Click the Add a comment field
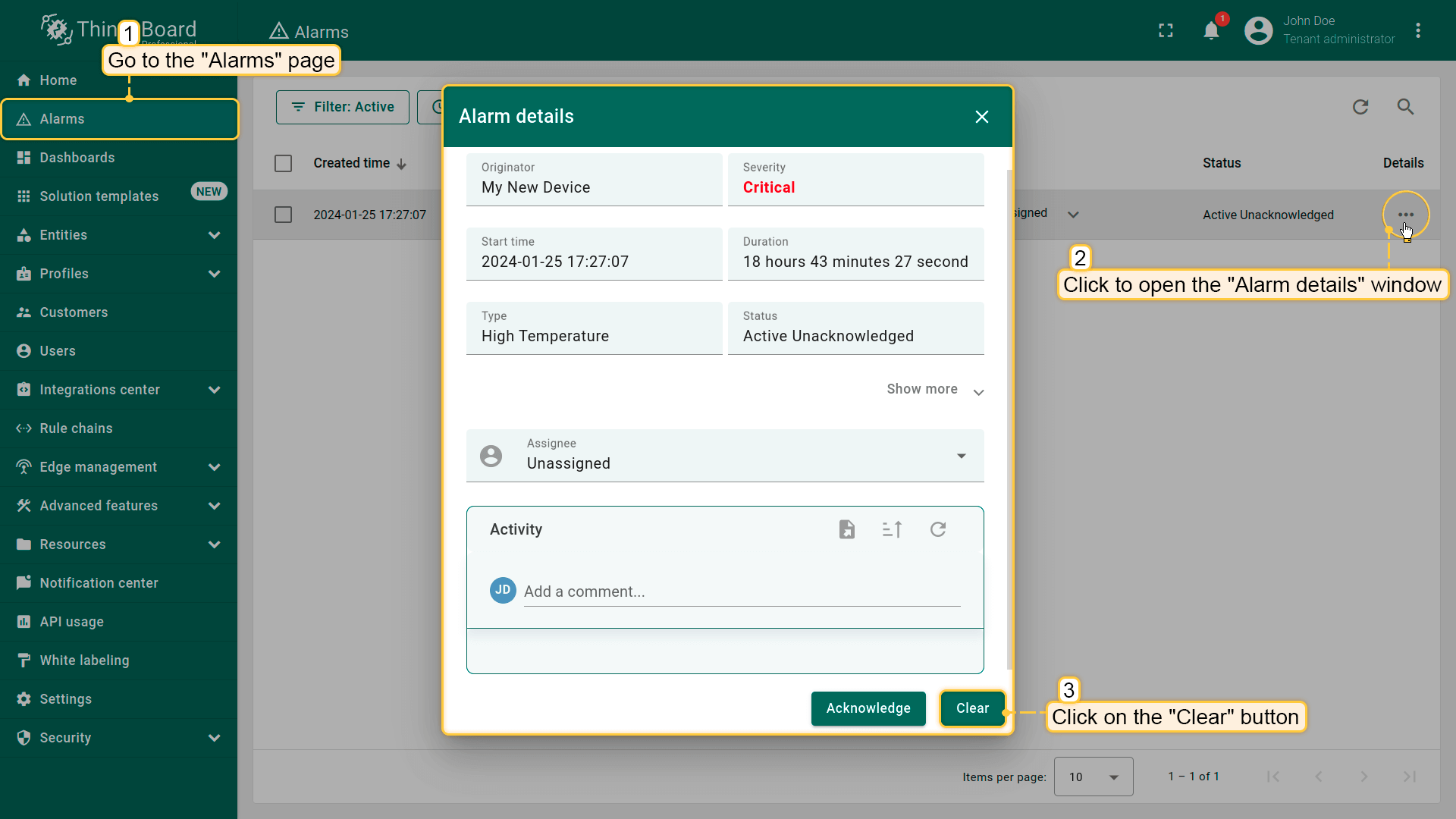The width and height of the screenshot is (1456, 819). [741, 591]
